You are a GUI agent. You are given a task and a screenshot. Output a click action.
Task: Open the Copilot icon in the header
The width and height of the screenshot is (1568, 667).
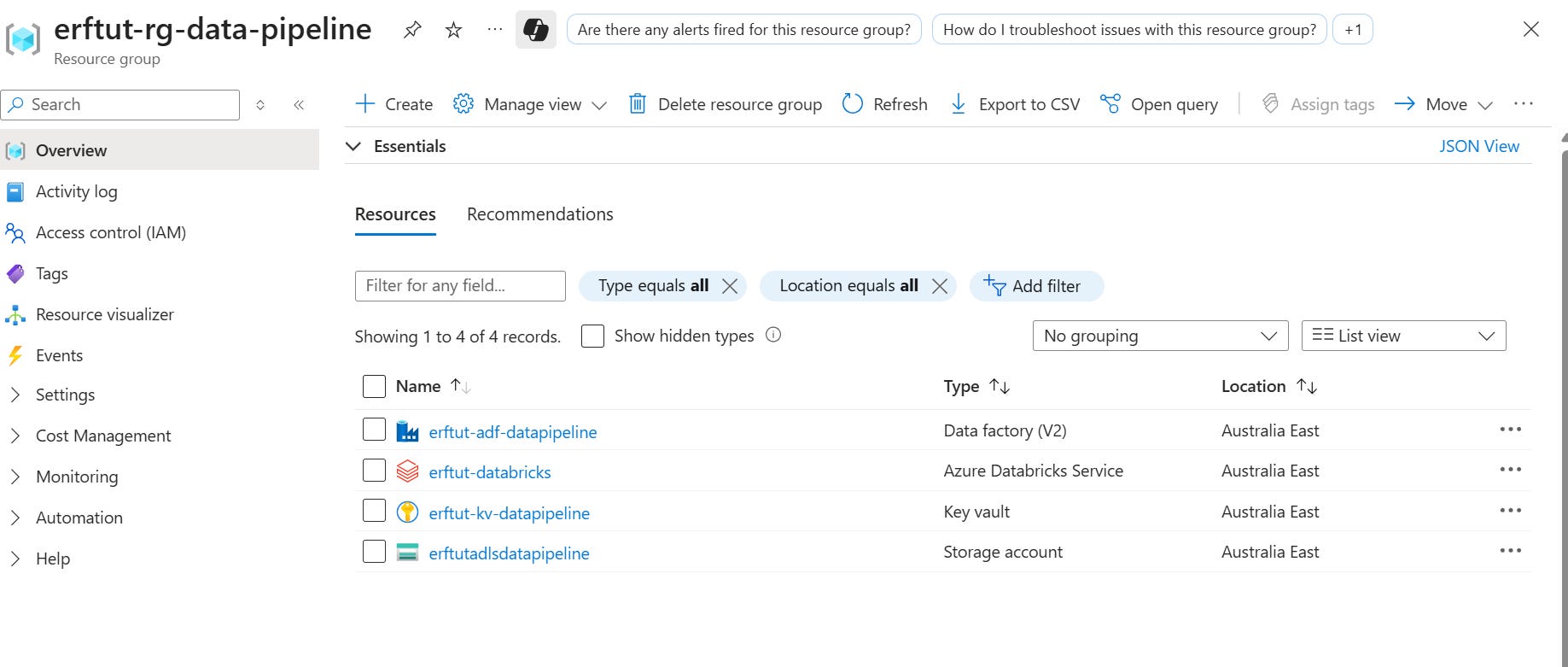tap(535, 30)
